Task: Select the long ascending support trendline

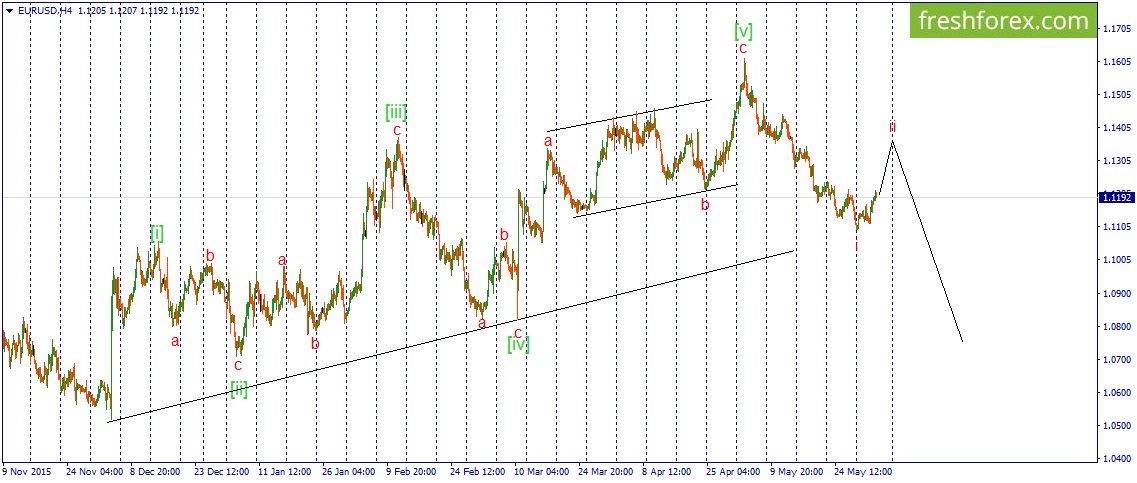Action: coord(451,337)
